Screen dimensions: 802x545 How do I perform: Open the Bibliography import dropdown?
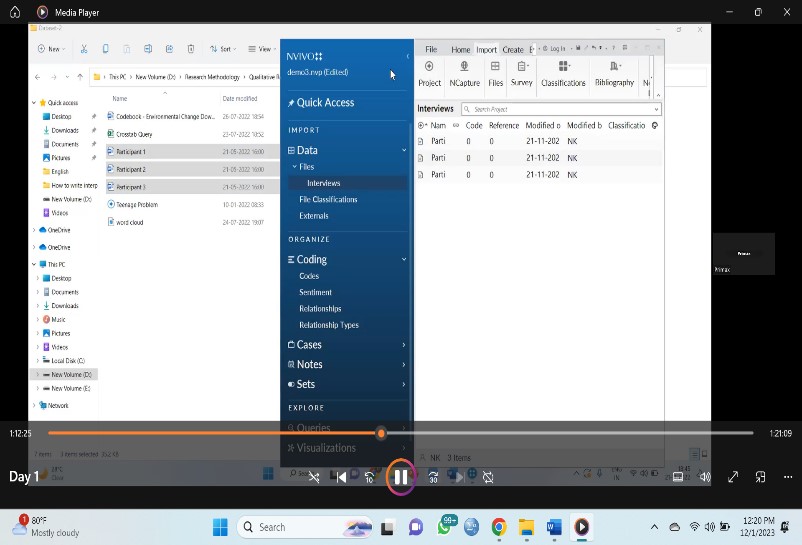(614, 74)
